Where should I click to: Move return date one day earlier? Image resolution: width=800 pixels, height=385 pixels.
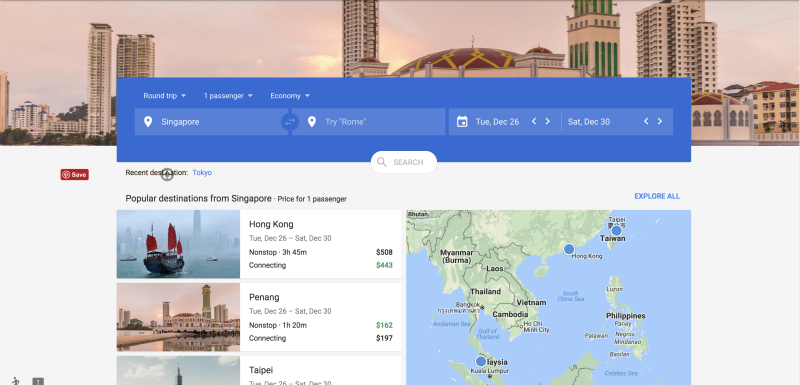[x=646, y=121]
